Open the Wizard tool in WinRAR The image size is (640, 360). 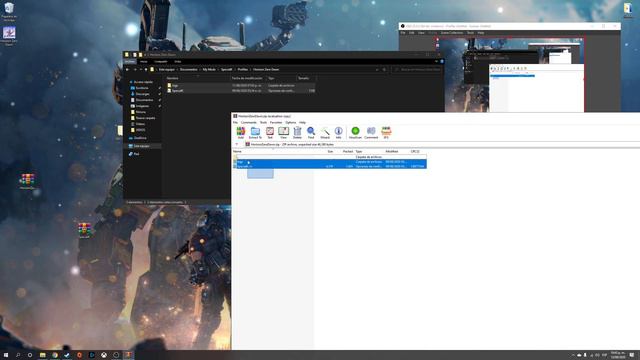coord(325,133)
